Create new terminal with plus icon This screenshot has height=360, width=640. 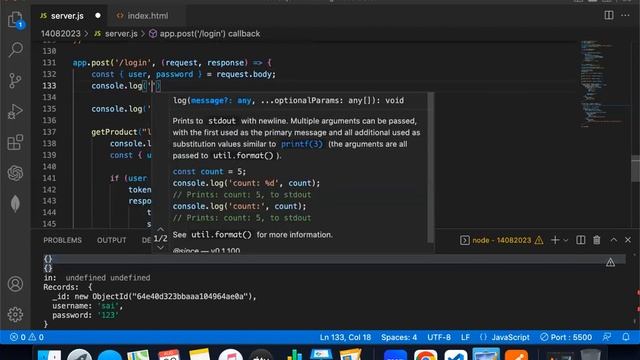pos(555,240)
